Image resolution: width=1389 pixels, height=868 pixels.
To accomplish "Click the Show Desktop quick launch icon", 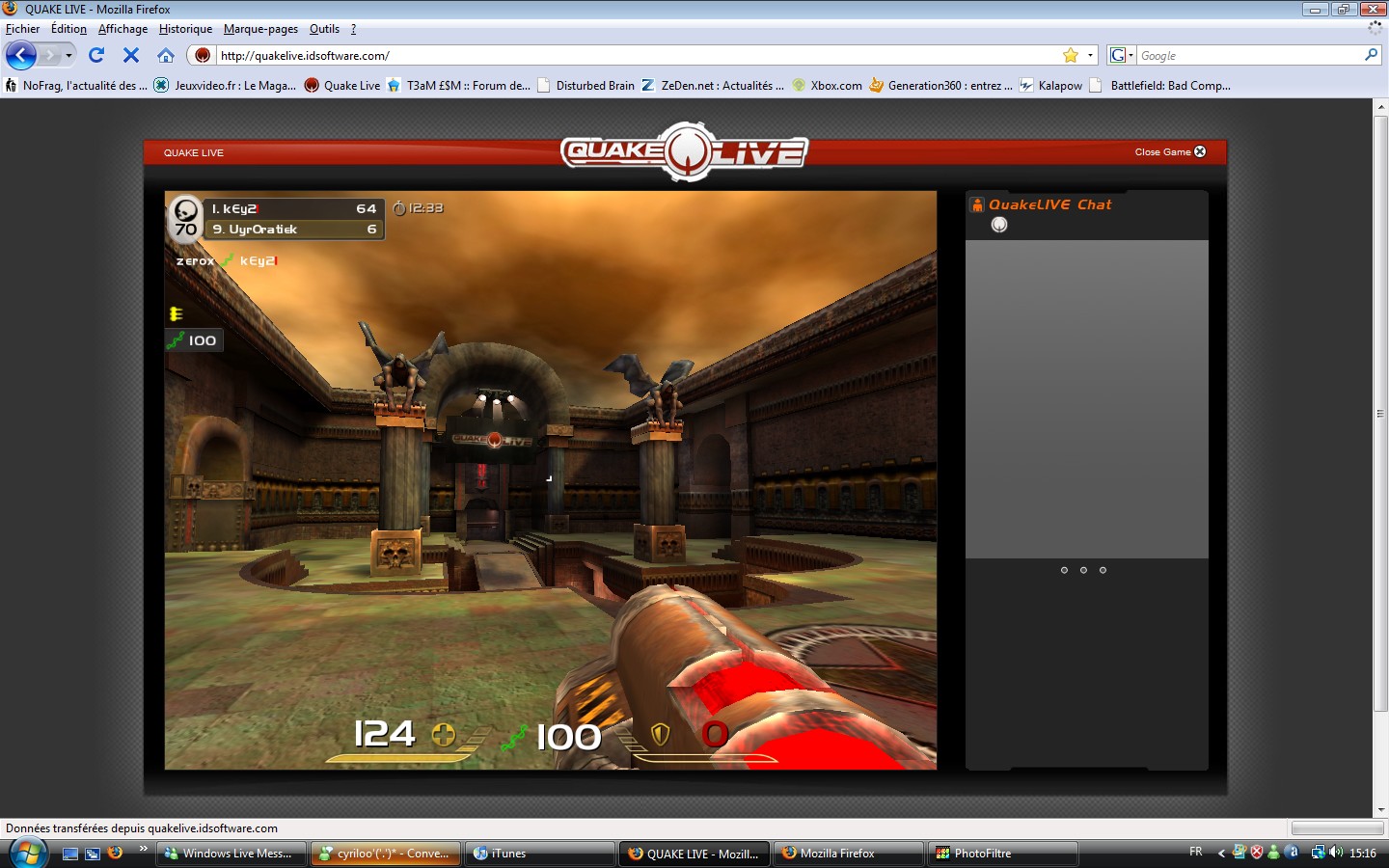I will click(69, 854).
